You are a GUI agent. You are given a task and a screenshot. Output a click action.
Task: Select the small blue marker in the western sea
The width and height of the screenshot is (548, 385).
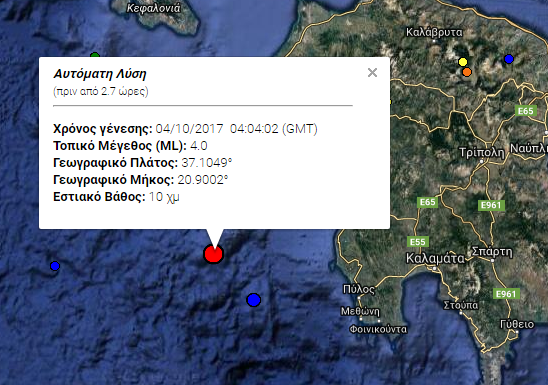coord(55,266)
